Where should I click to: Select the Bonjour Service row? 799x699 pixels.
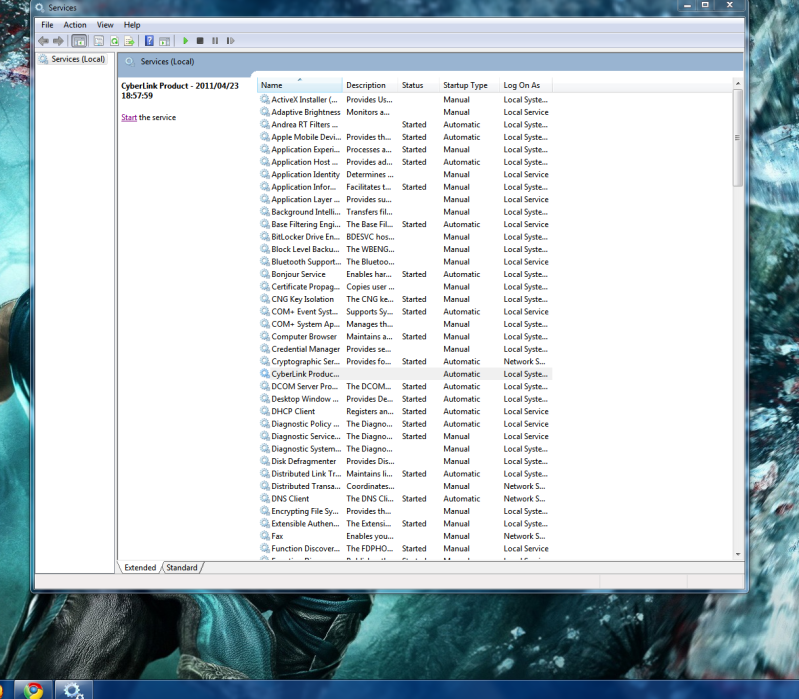(298, 274)
